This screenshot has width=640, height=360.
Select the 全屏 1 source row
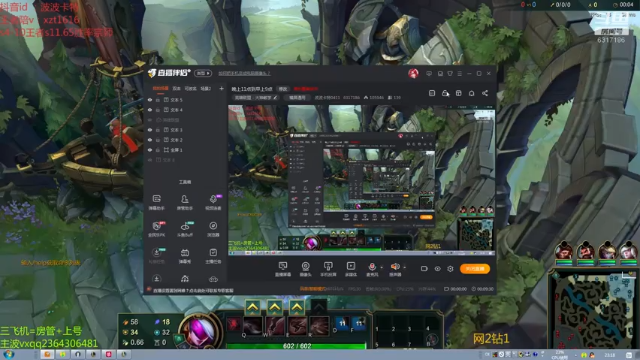pos(185,150)
